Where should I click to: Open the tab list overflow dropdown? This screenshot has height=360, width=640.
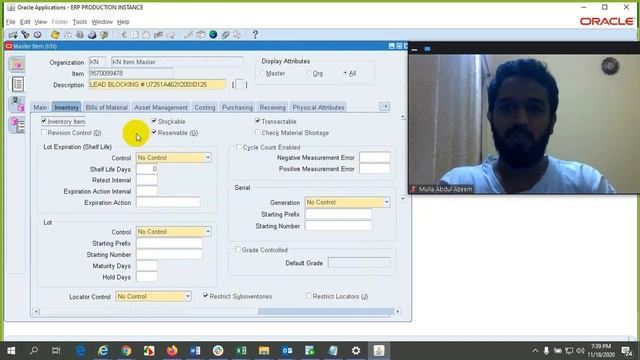[384, 107]
